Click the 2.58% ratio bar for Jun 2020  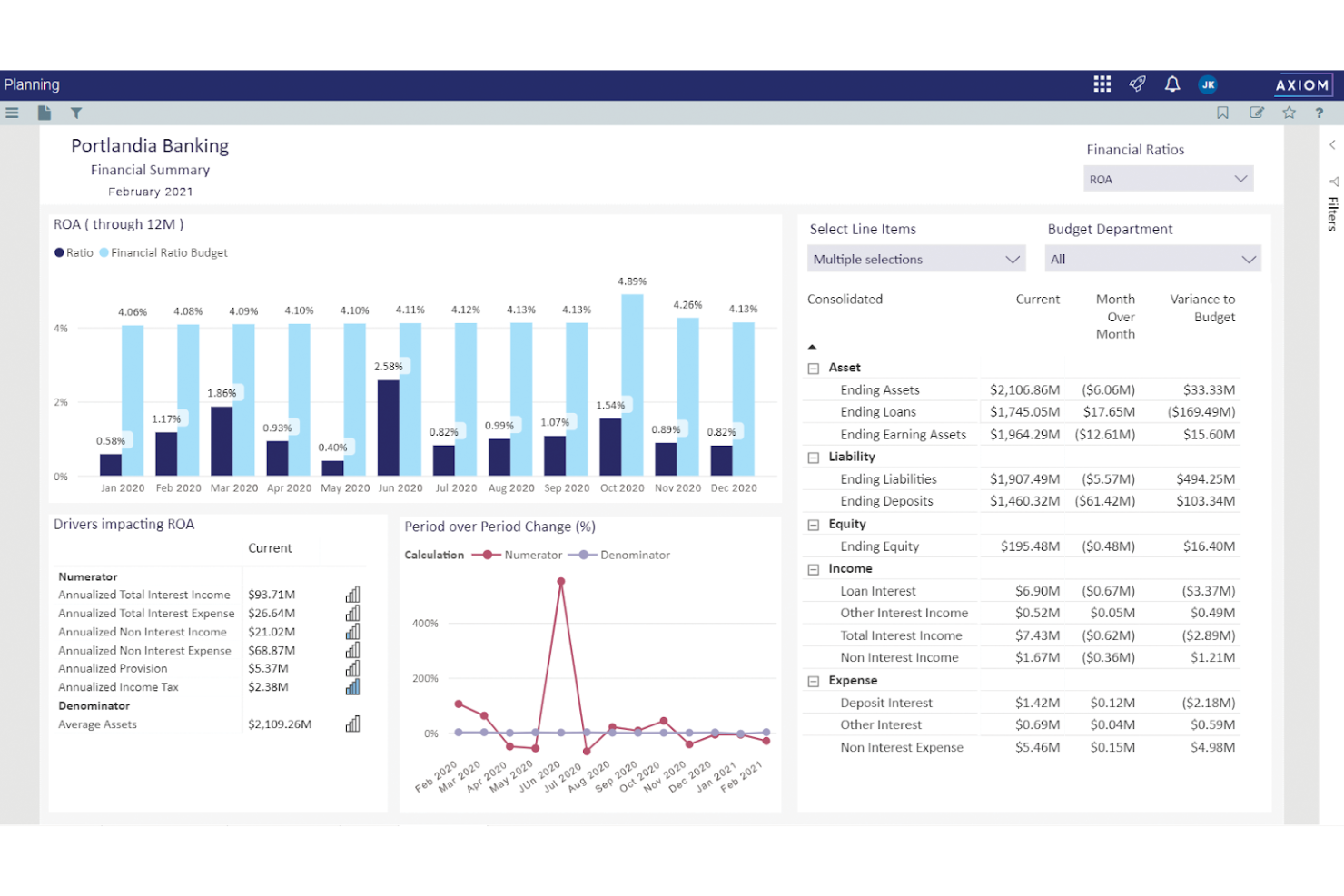(x=389, y=428)
